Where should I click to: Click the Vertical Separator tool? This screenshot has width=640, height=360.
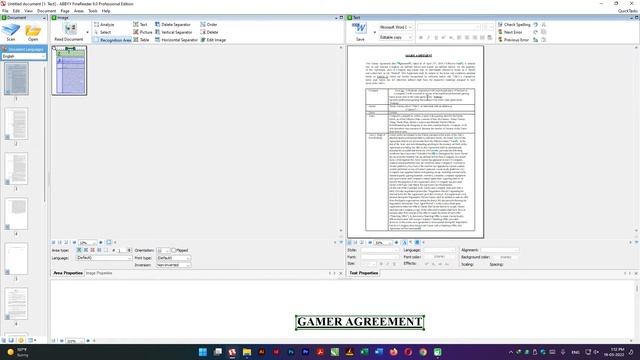(x=173, y=32)
